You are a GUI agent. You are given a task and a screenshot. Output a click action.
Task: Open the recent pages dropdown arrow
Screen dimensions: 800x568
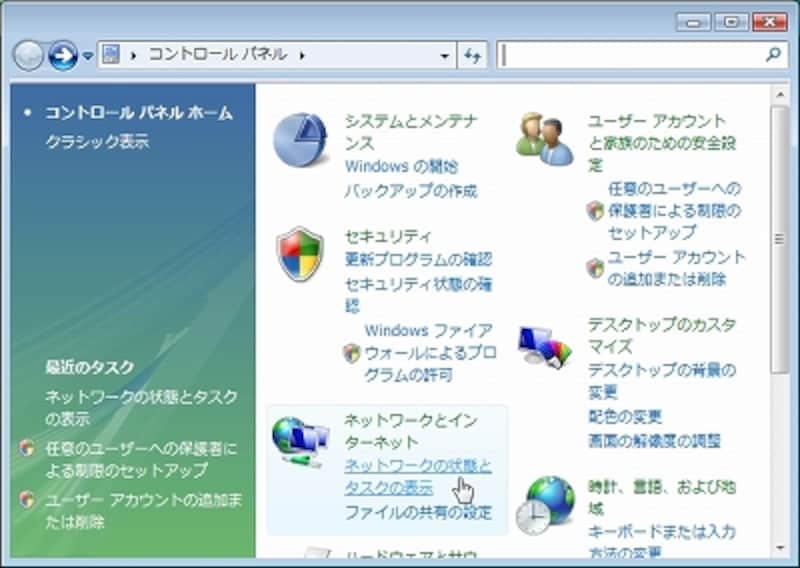click(x=88, y=55)
